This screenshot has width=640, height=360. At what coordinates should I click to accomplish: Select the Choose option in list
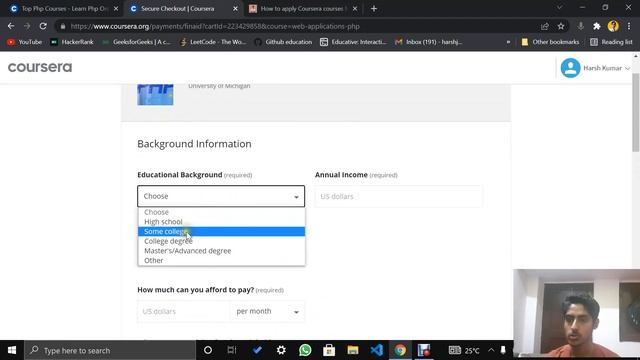click(x=221, y=212)
